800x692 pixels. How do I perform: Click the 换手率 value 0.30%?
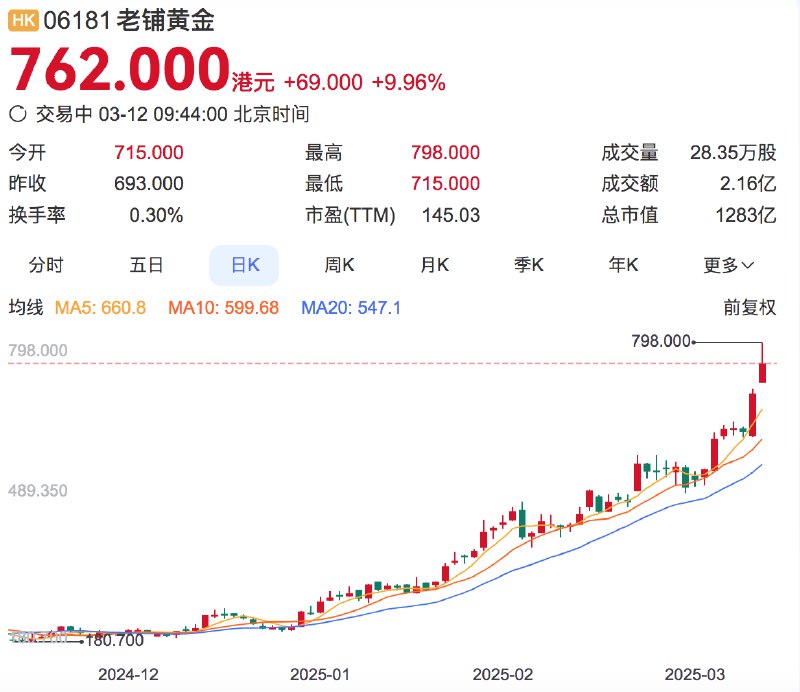pos(156,215)
